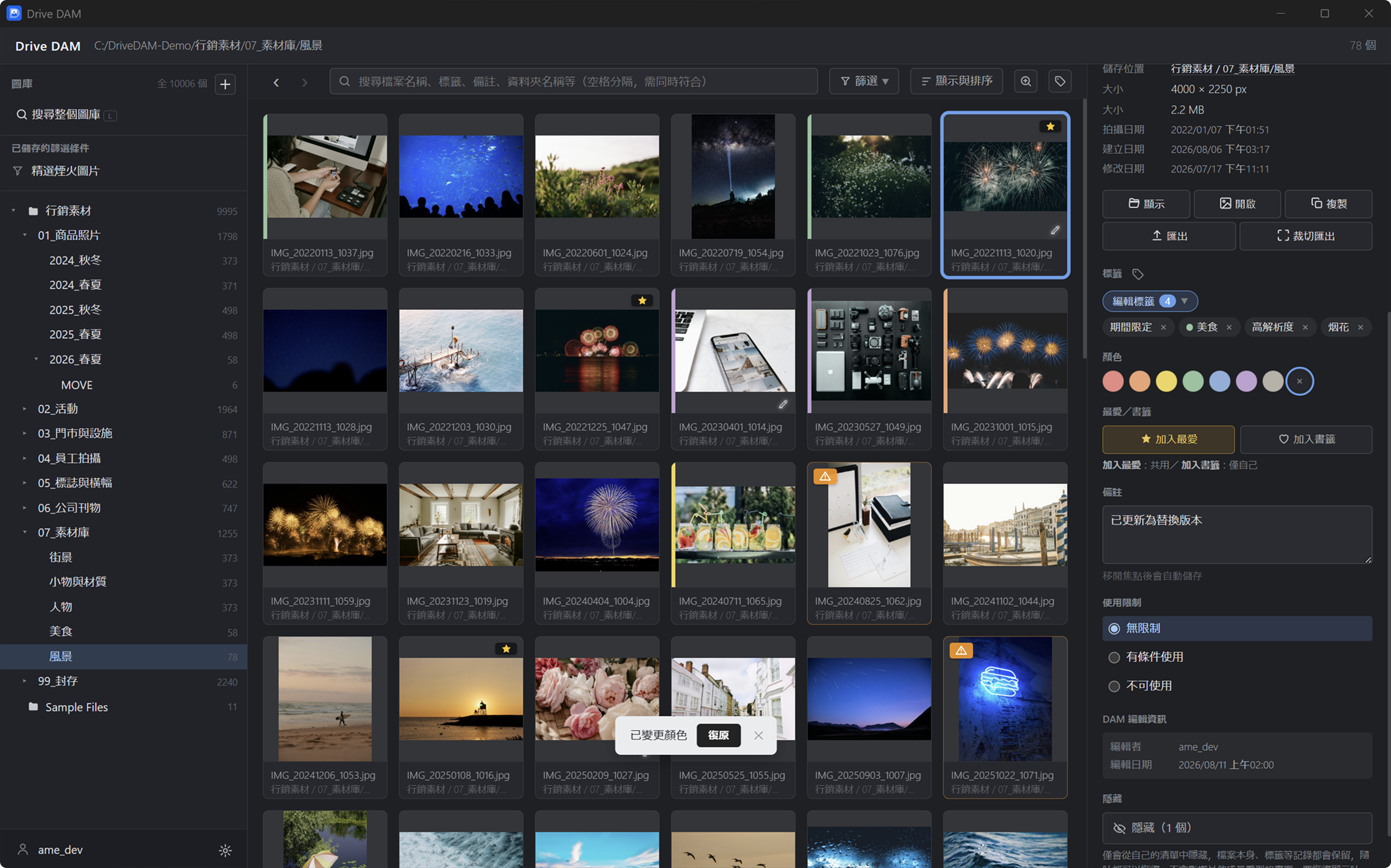Open the 編輯標籤 dropdown
This screenshot has width=1391, height=868.
click(x=1149, y=301)
